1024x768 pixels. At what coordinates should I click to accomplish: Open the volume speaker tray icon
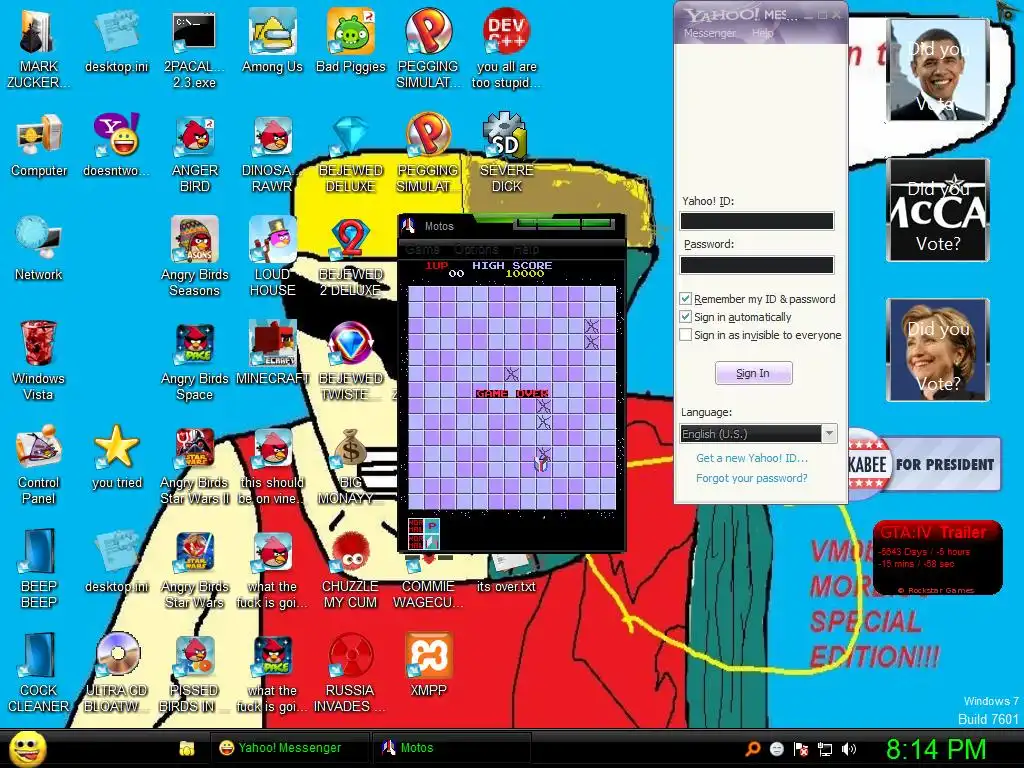[848, 749]
